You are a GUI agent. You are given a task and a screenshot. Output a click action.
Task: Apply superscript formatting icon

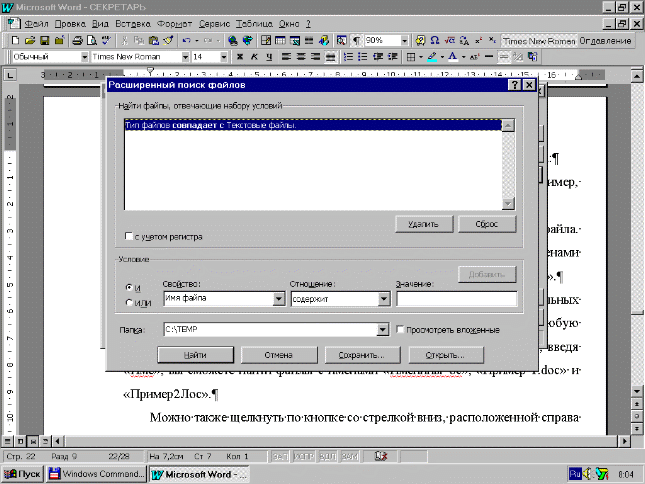[x=478, y=40]
